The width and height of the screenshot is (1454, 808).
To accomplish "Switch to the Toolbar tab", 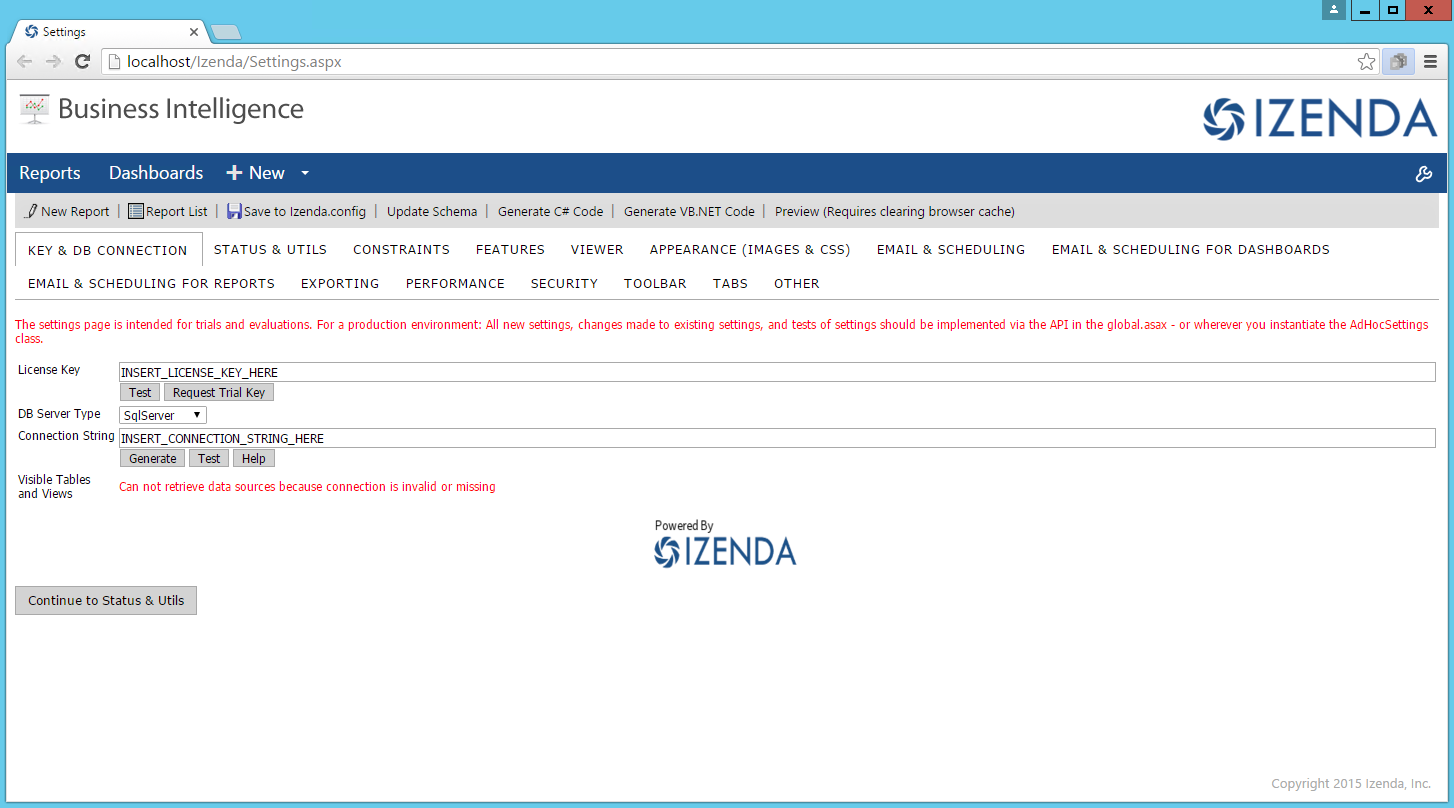I will 655,284.
